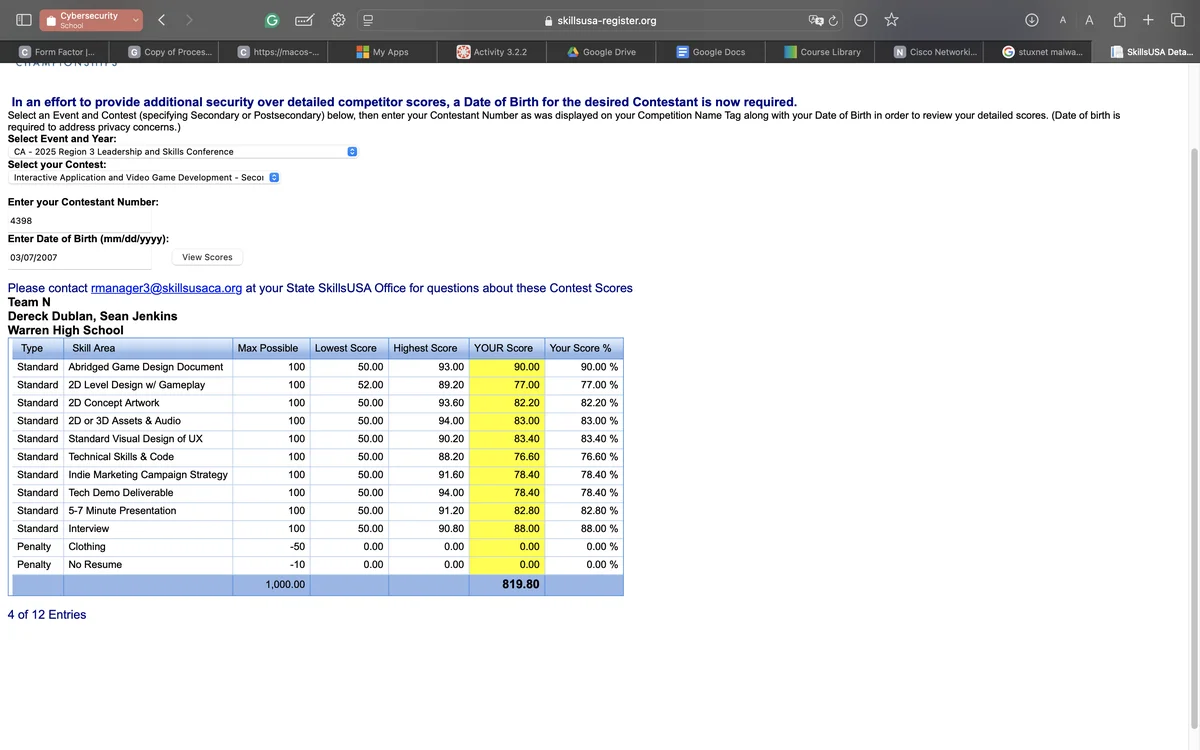The image size is (1200, 750).
Task: Reload the page with refresh icon
Action: [833, 20]
